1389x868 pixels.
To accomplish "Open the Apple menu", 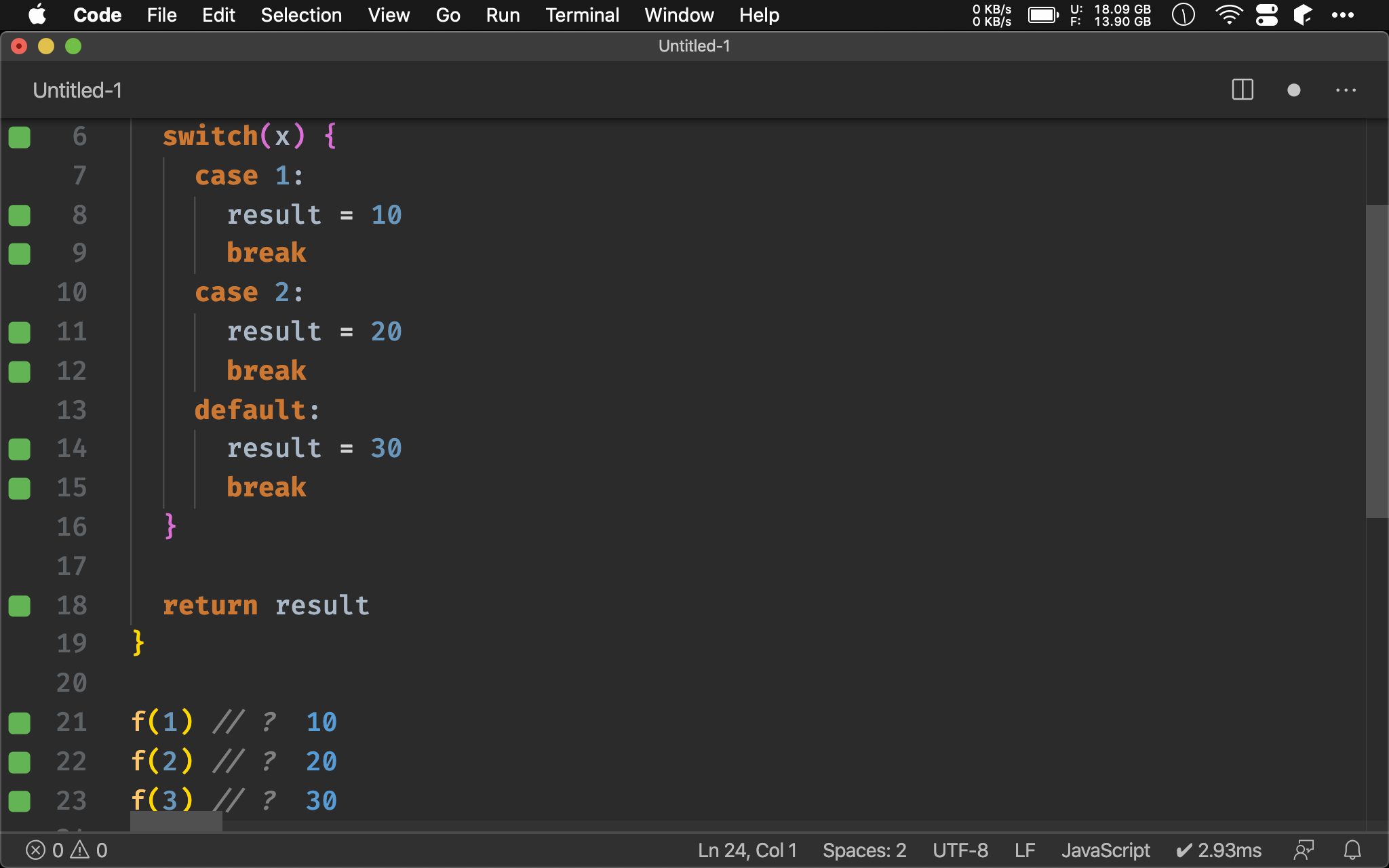I will pos(37,15).
